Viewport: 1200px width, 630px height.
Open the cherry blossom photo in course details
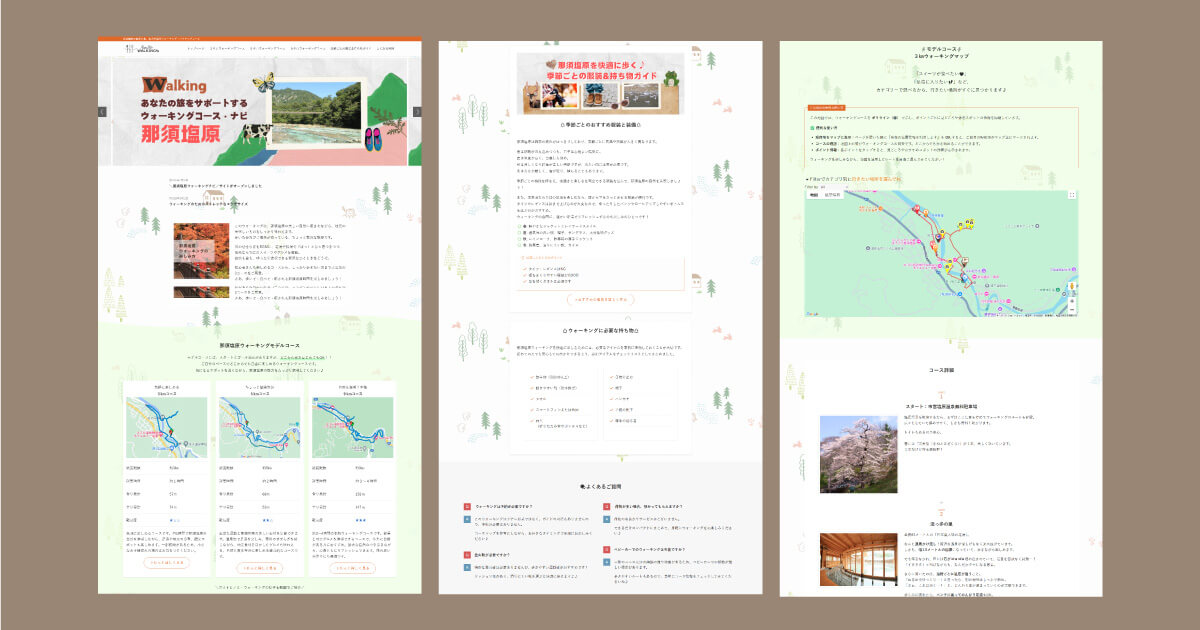coord(845,453)
